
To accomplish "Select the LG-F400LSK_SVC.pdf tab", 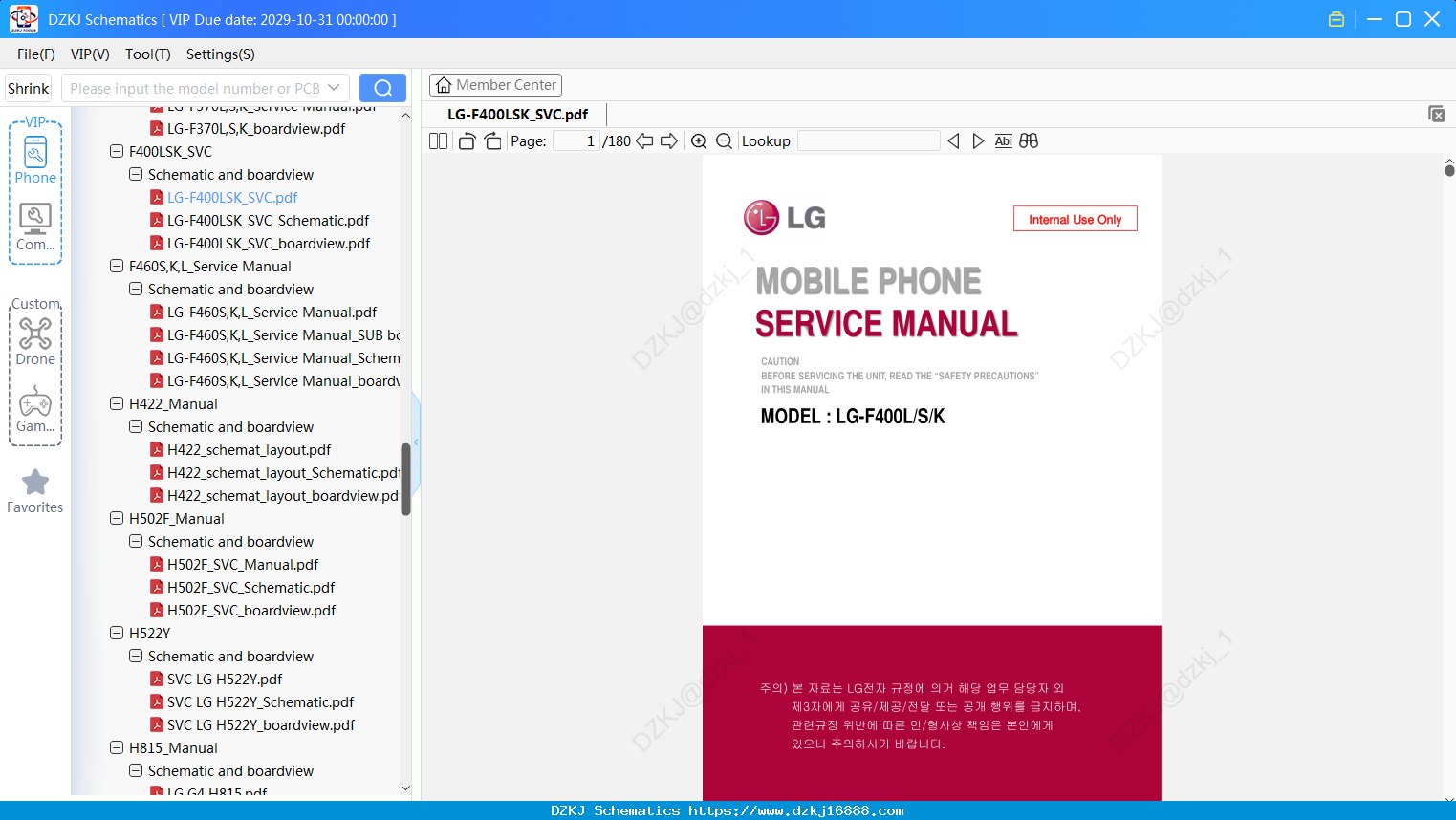I will tap(518, 114).
